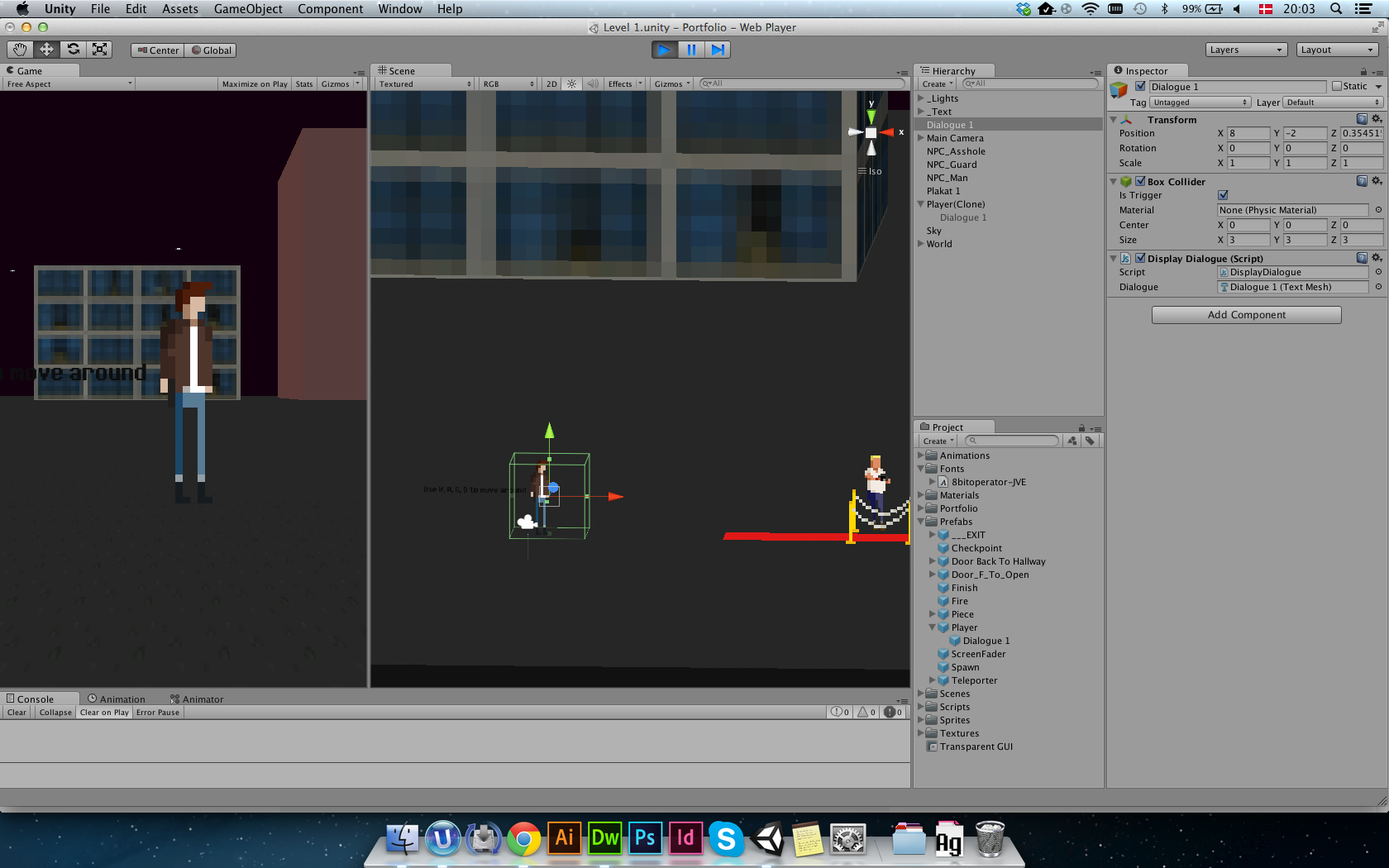Toggle Clear on Play in Console
The image size is (1389, 868).
pos(104,713)
